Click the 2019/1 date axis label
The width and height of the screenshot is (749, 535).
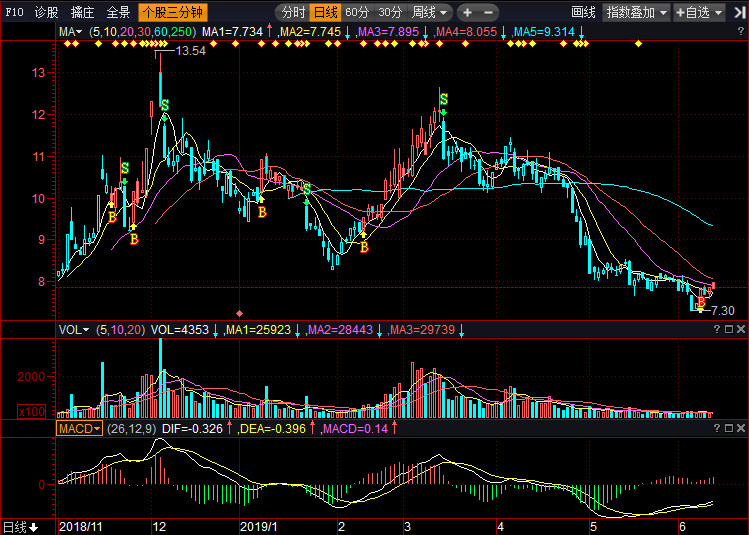click(x=258, y=527)
